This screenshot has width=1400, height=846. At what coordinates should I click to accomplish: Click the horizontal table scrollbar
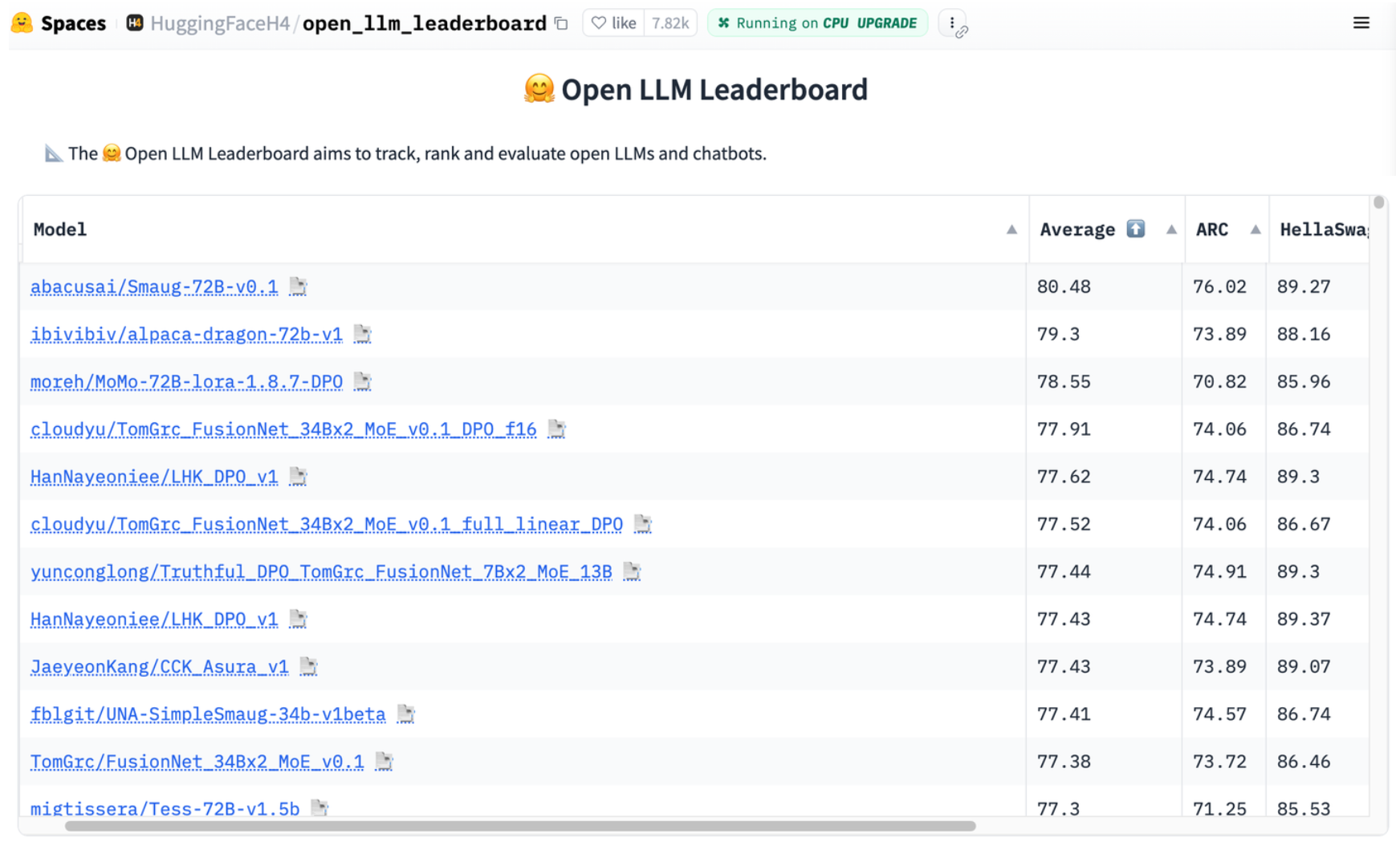pyautogui.click(x=520, y=826)
